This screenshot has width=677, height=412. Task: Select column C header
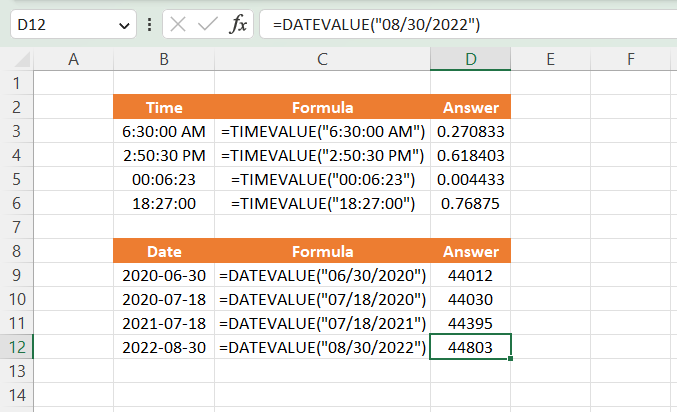[x=322, y=60]
